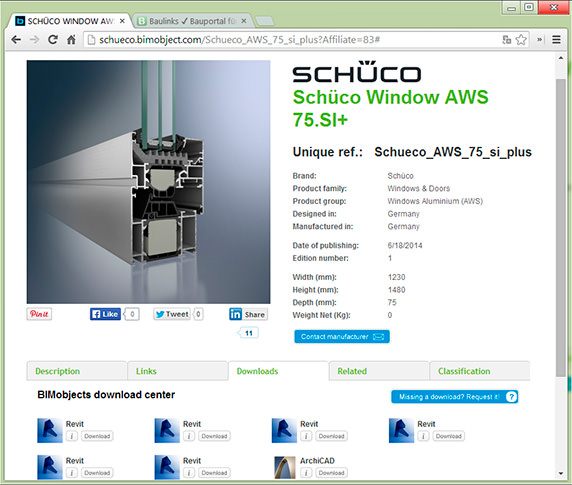
Task: Download the third Revit file in top row
Action: click(x=331, y=436)
